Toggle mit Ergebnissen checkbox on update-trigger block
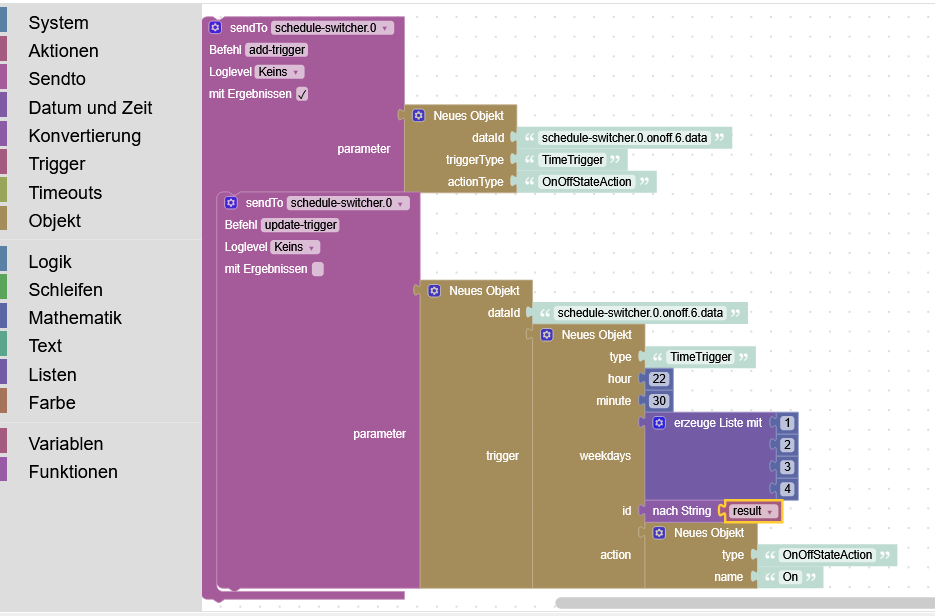Image resolution: width=935 pixels, height=616 pixels. (x=318, y=269)
